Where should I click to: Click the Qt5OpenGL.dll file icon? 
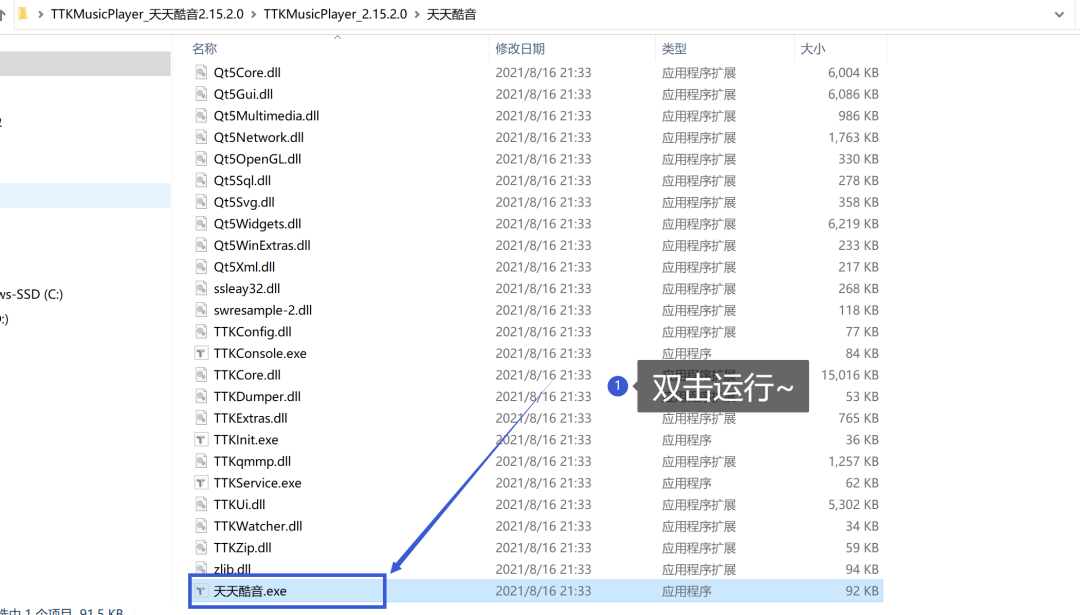click(x=200, y=158)
